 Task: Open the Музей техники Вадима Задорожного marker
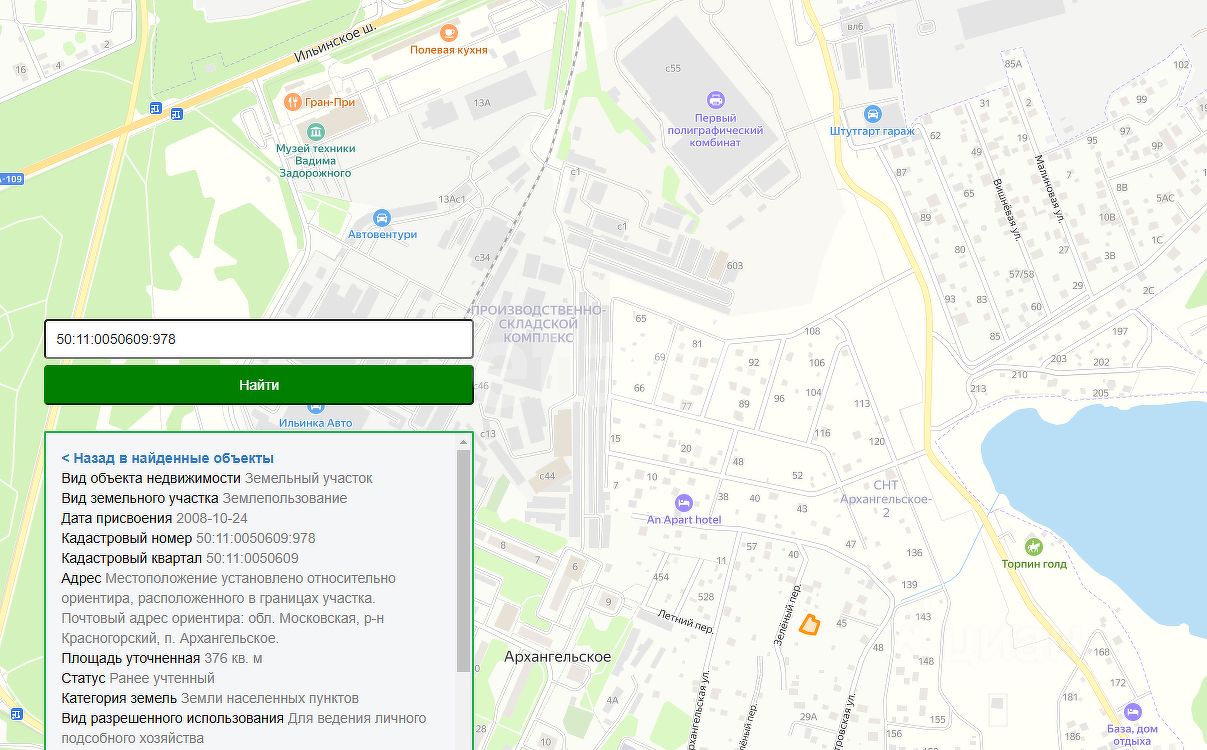(x=316, y=132)
